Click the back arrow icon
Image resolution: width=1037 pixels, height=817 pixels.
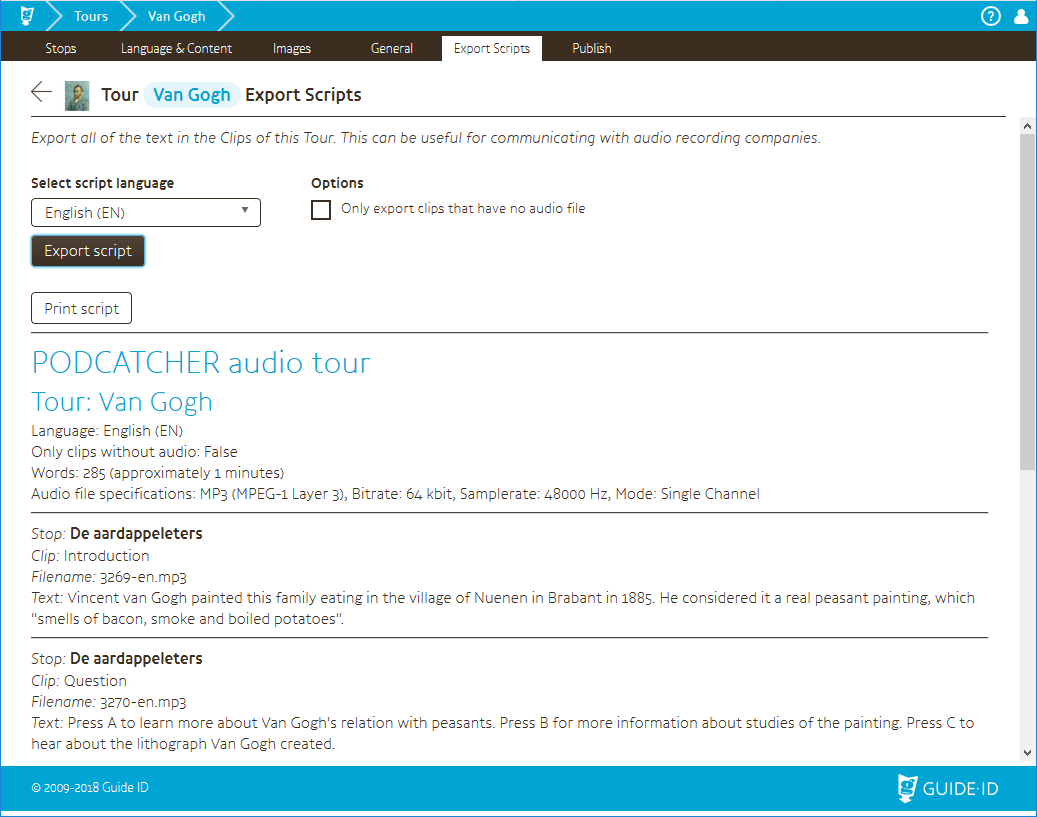pyautogui.click(x=42, y=92)
